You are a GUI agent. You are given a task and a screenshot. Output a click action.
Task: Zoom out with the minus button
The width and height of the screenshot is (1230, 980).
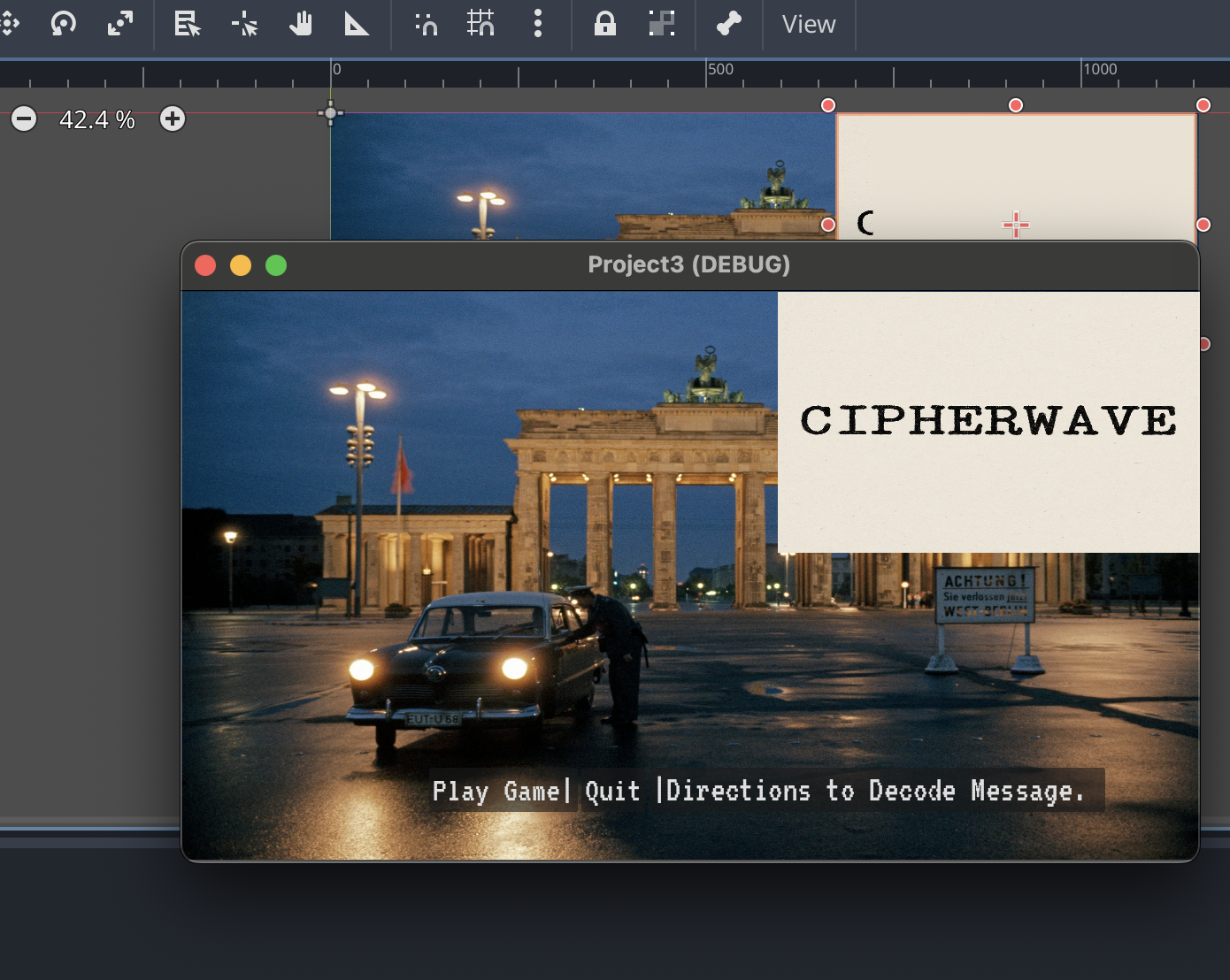pyautogui.click(x=24, y=119)
